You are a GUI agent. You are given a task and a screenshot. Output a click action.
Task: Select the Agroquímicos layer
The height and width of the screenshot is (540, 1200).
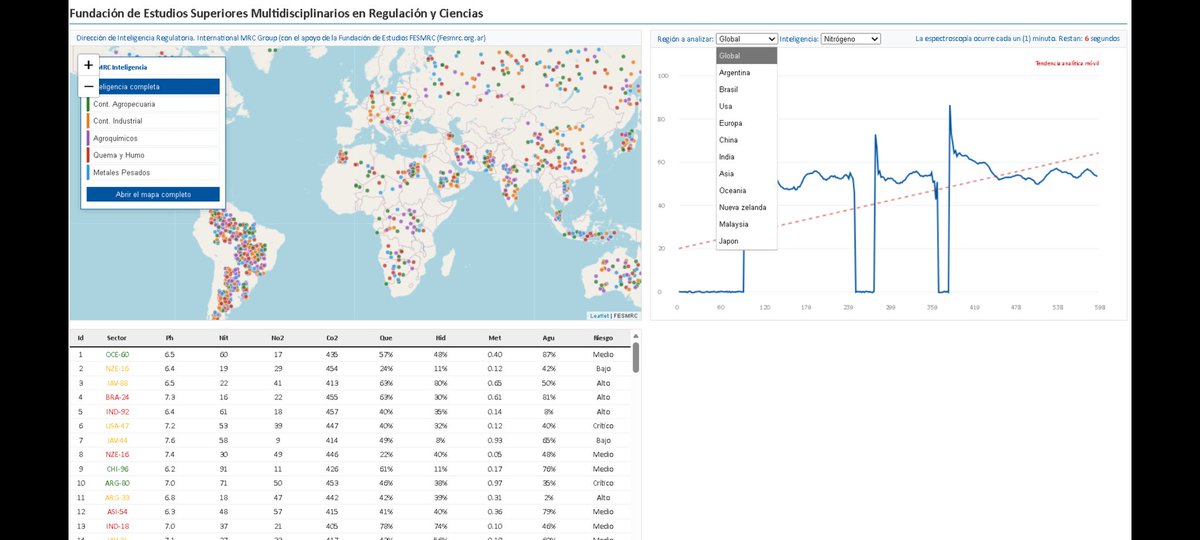tap(153, 138)
